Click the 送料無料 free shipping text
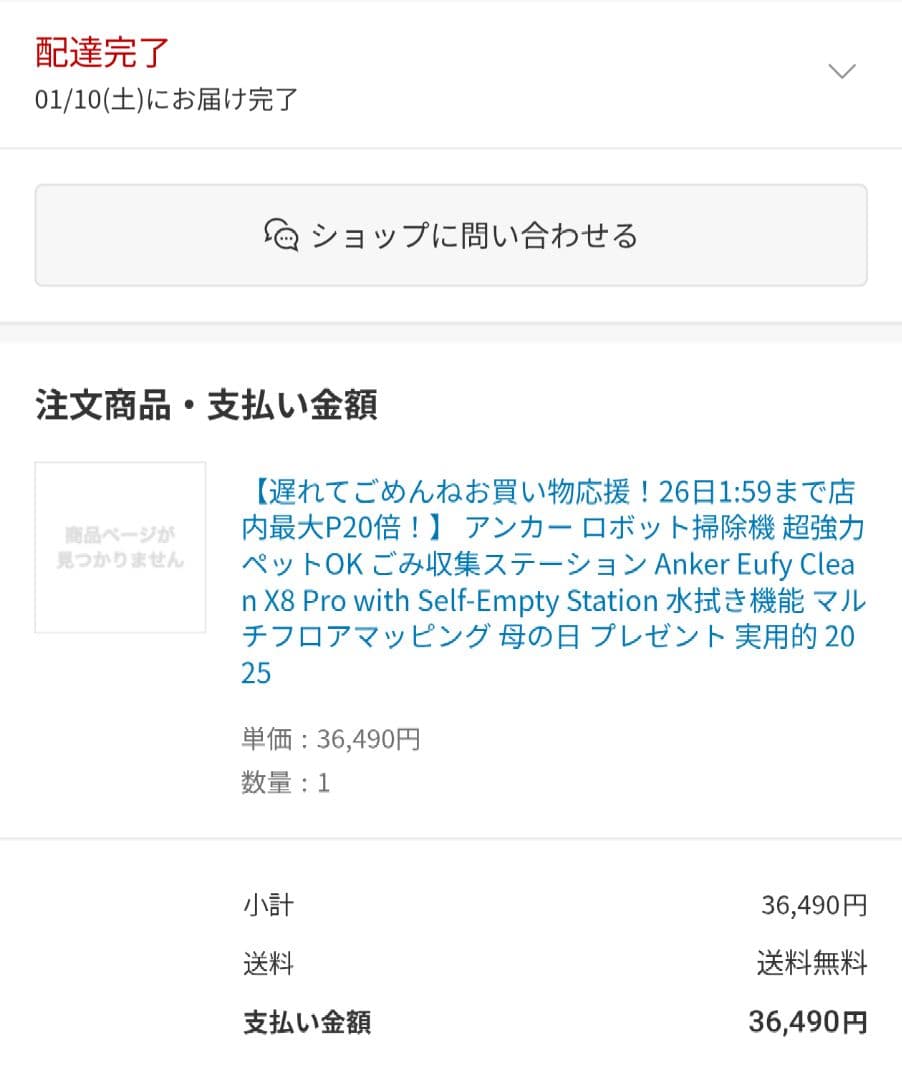 point(812,963)
